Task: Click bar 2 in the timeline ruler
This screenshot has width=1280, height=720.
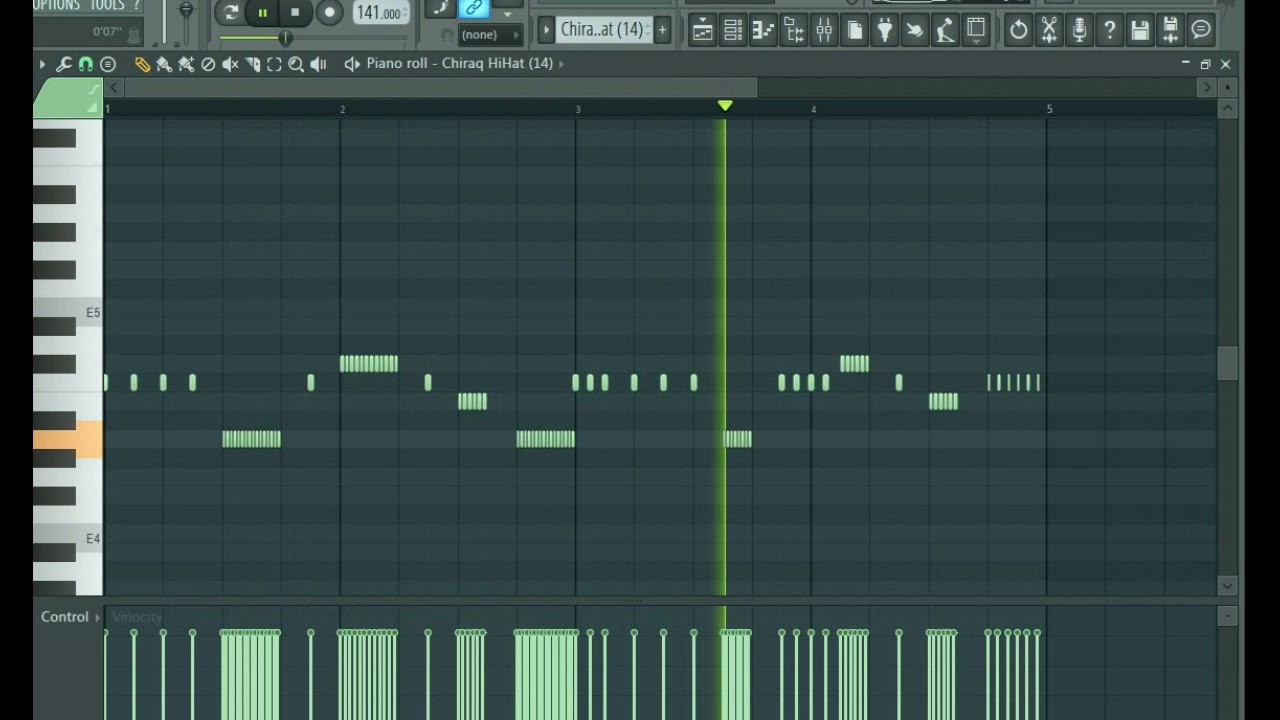Action: (x=342, y=109)
